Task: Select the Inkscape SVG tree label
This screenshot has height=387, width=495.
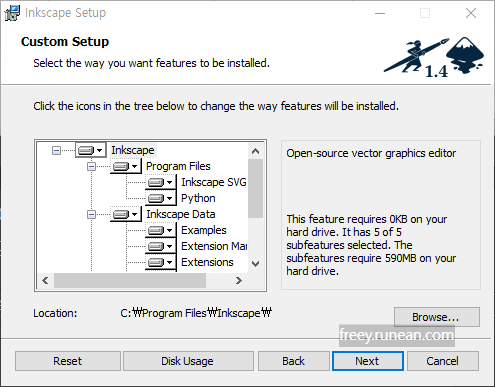Action: pyautogui.click(x=214, y=182)
